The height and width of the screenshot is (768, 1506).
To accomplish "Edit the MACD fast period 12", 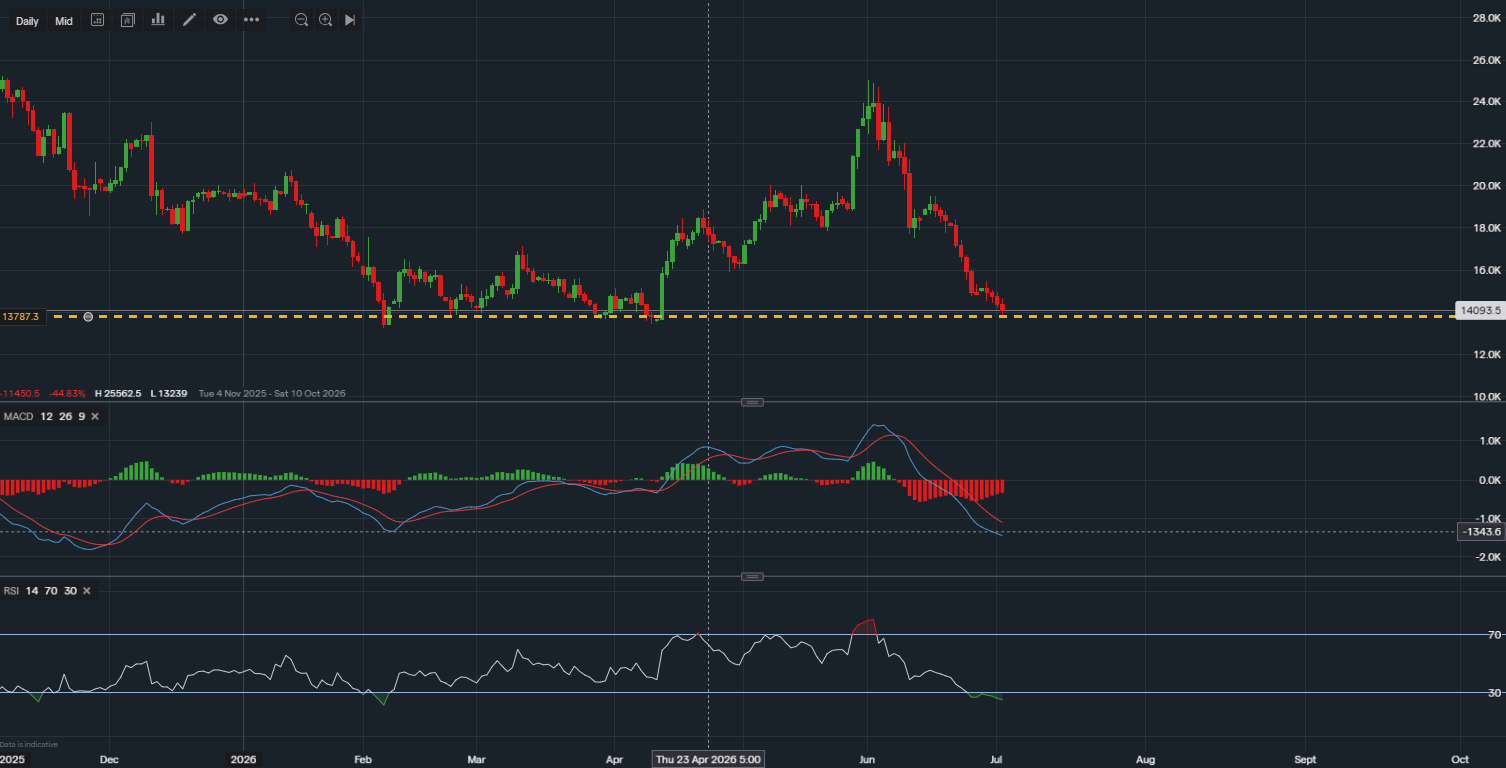I will pos(46,416).
